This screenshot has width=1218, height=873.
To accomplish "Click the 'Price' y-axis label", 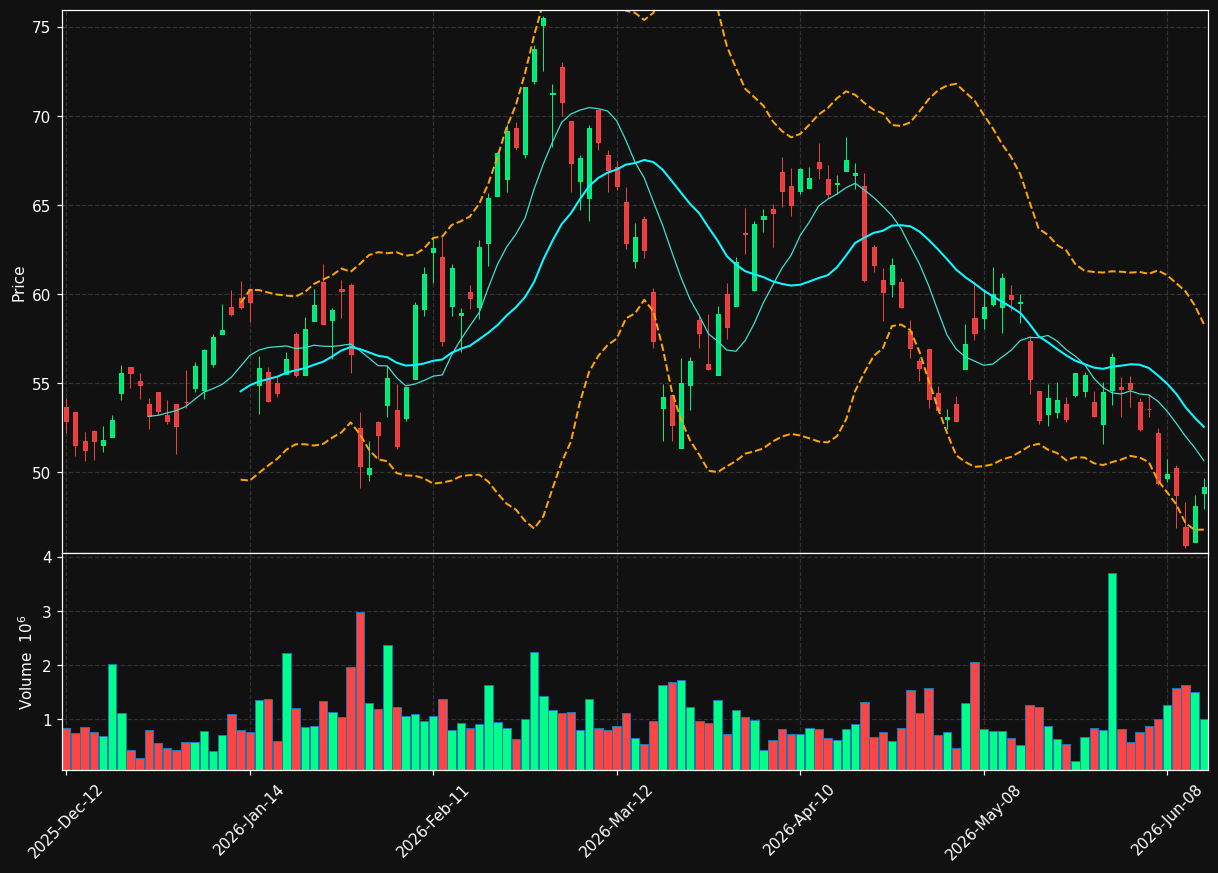I will [x=19, y=283].
